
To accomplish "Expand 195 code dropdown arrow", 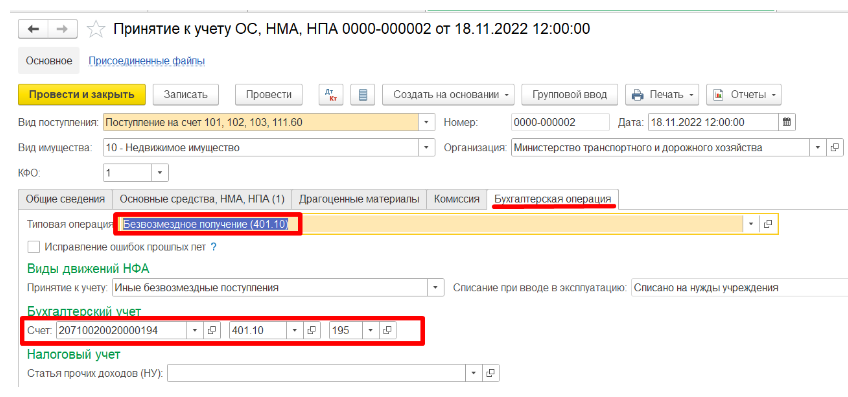I will tap(370, 330).
